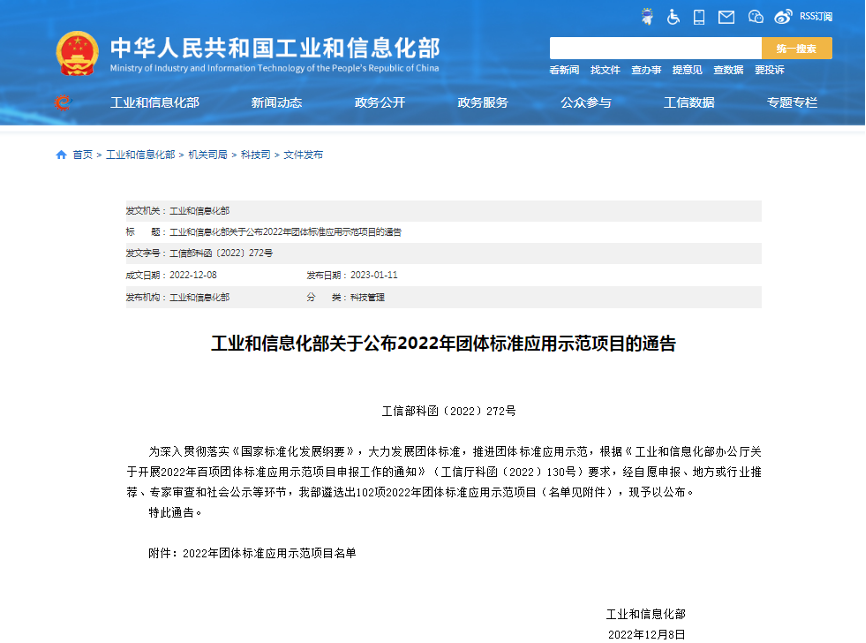This screenshot has height=643, width=866.
Task: Open the 找文件 quick link
Action: point(605,70)
